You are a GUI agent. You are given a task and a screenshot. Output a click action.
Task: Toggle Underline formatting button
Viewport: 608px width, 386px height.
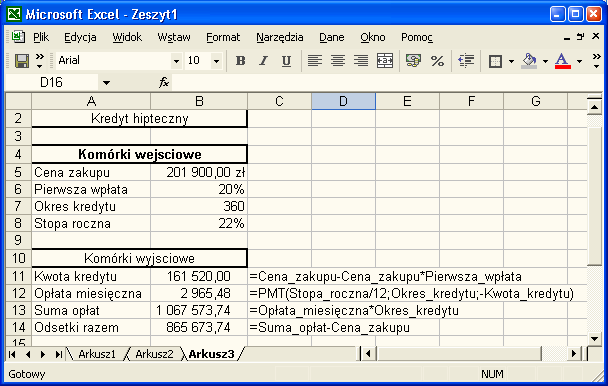tap(287, 61)
